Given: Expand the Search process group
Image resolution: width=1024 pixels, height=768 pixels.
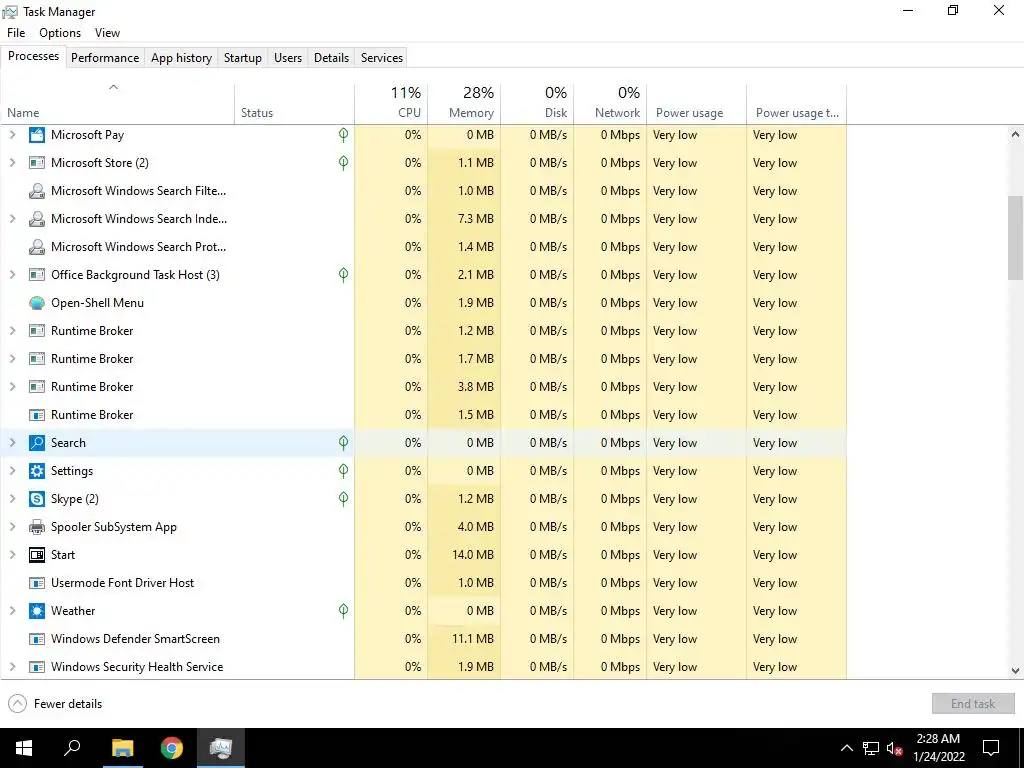Looking at the screenshot, I should 12,443.
